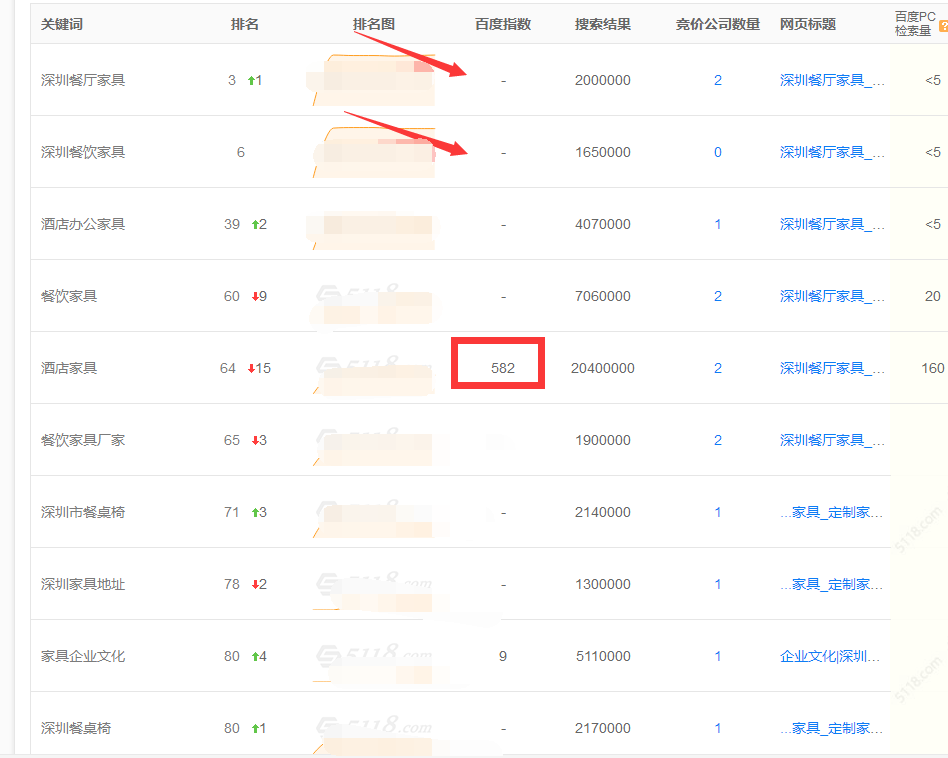Open ranking chart thumbnail for 深圳餐厅家具

coord(373,80)
